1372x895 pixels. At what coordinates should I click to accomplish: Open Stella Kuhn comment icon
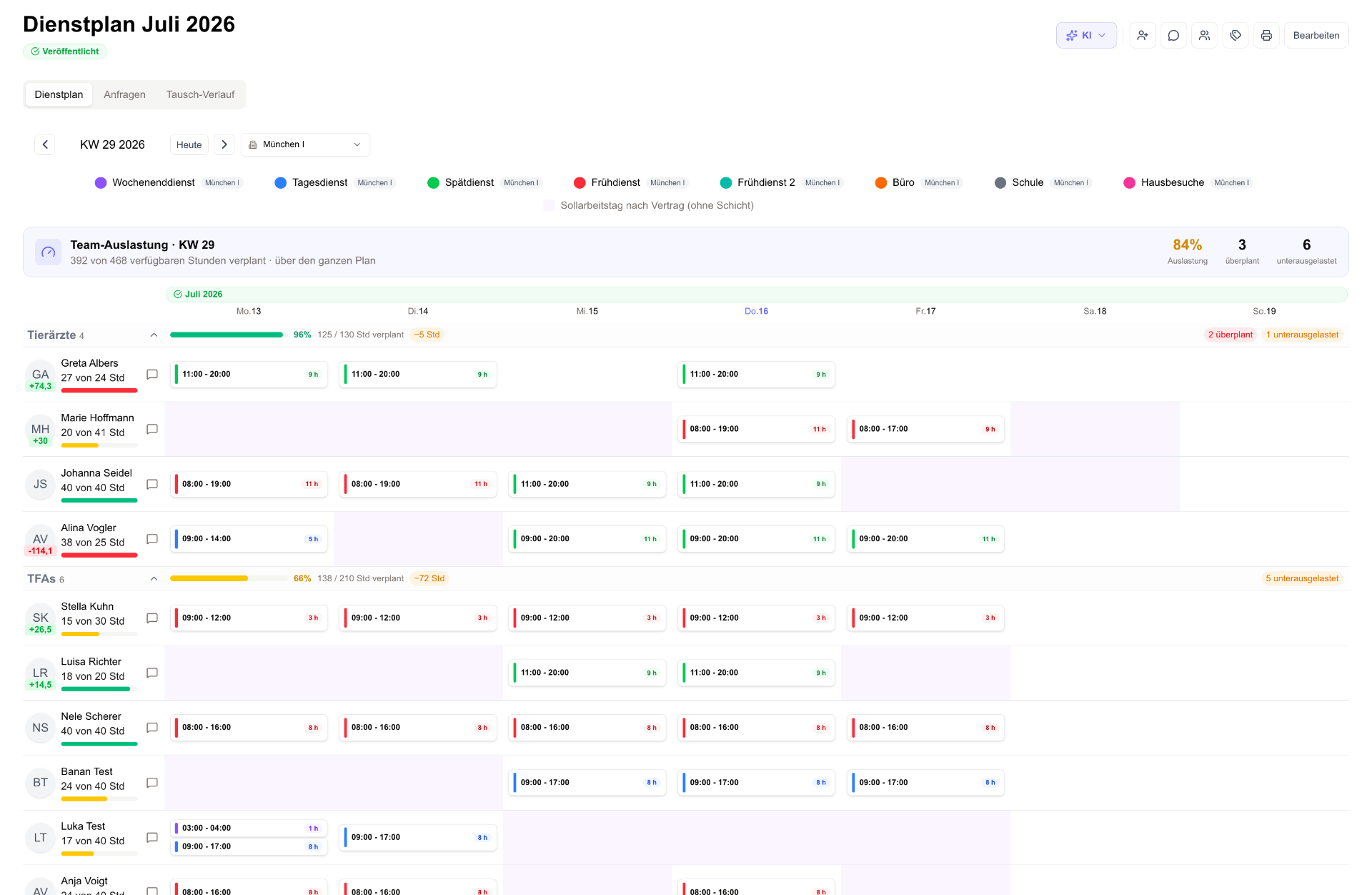[x=152, y=618]
